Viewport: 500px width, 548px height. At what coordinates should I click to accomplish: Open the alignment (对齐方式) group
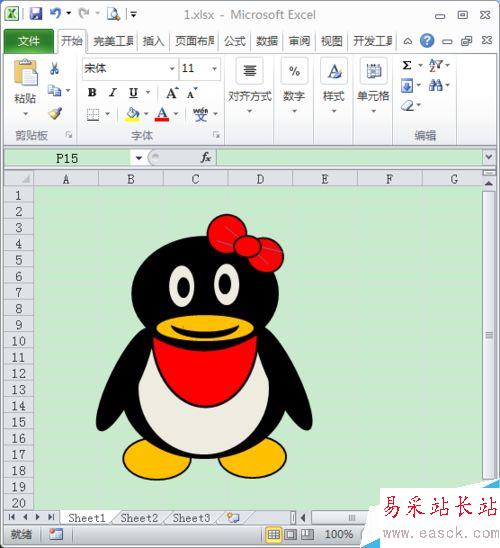(249, 87)
